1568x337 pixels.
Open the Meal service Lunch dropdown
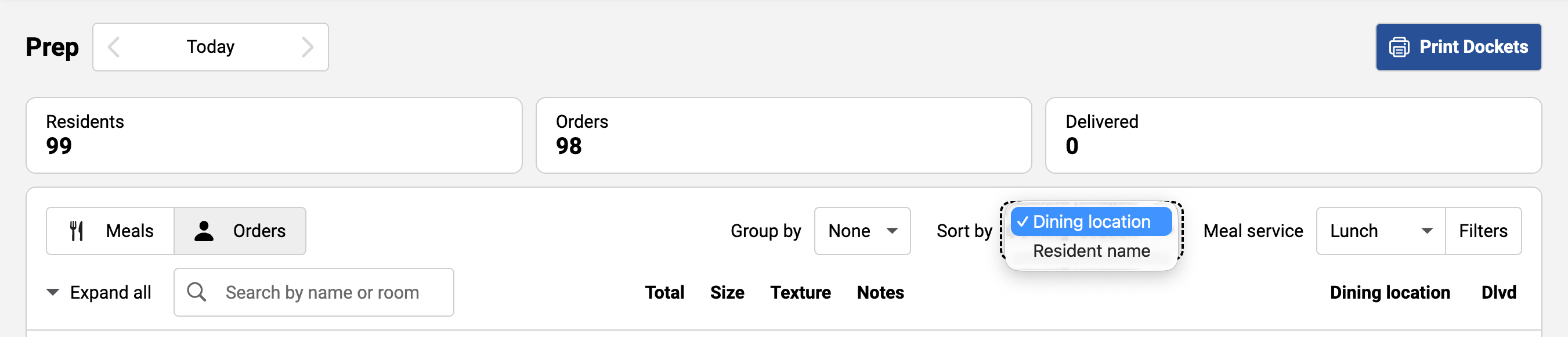pyautogui.click(x=1380, y=231)
